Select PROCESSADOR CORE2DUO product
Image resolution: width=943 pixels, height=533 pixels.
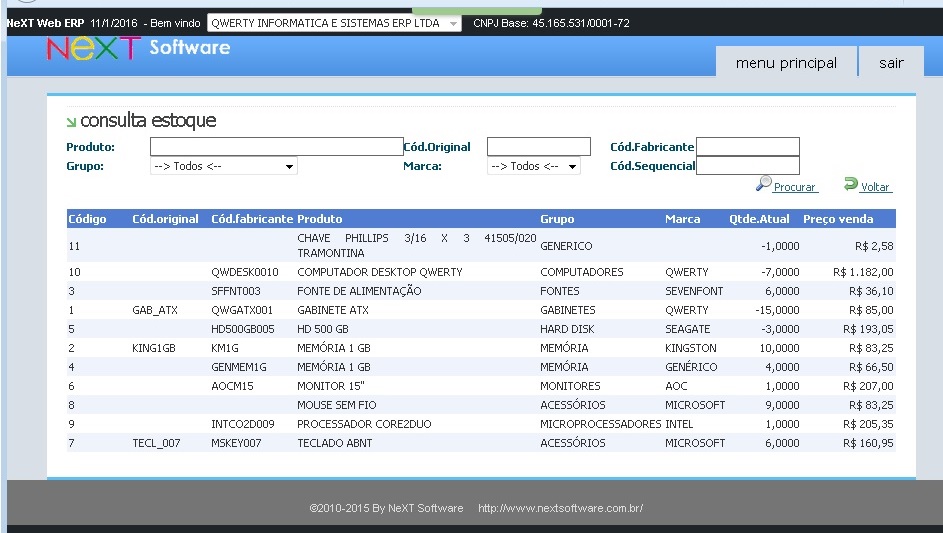(x=364, y=424)
